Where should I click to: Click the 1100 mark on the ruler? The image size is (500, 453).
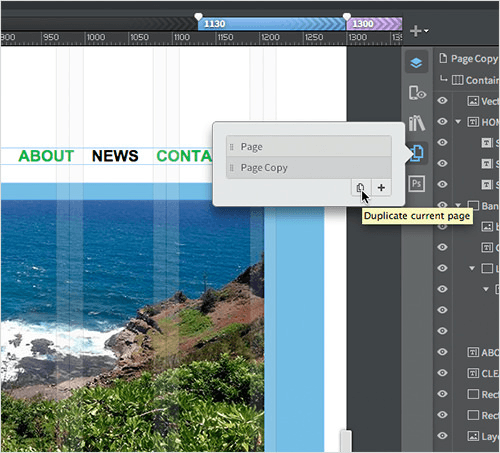[182, 37]
